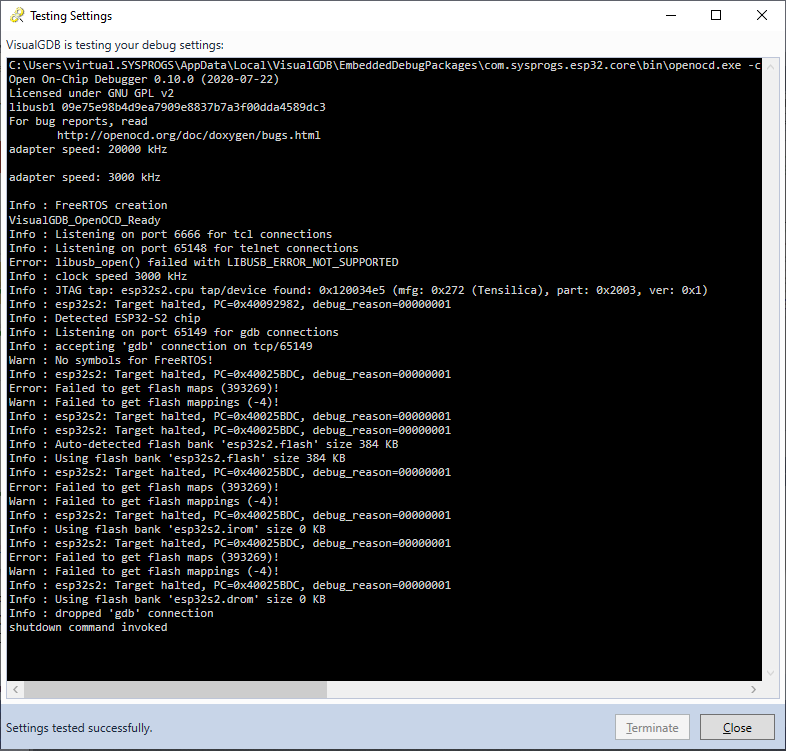Click 'Using flash bank esp32s2.irom' line

167,529
